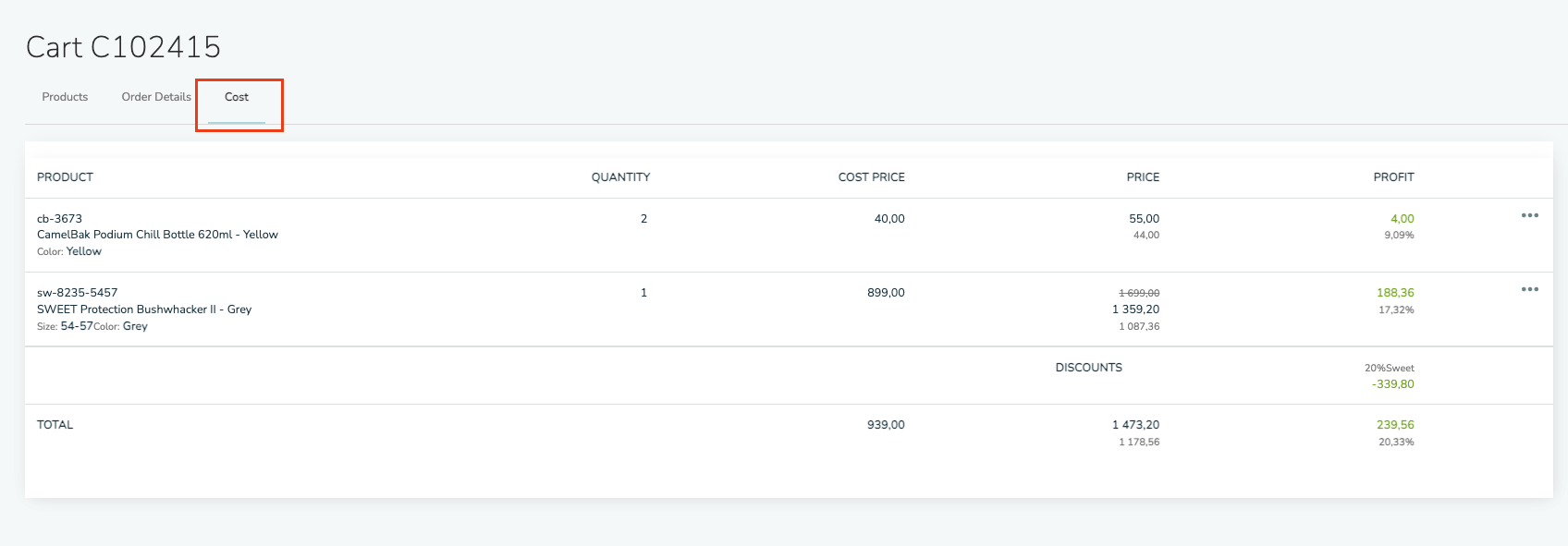Select product code sw-8235-5457

click(x=77, y=293)
